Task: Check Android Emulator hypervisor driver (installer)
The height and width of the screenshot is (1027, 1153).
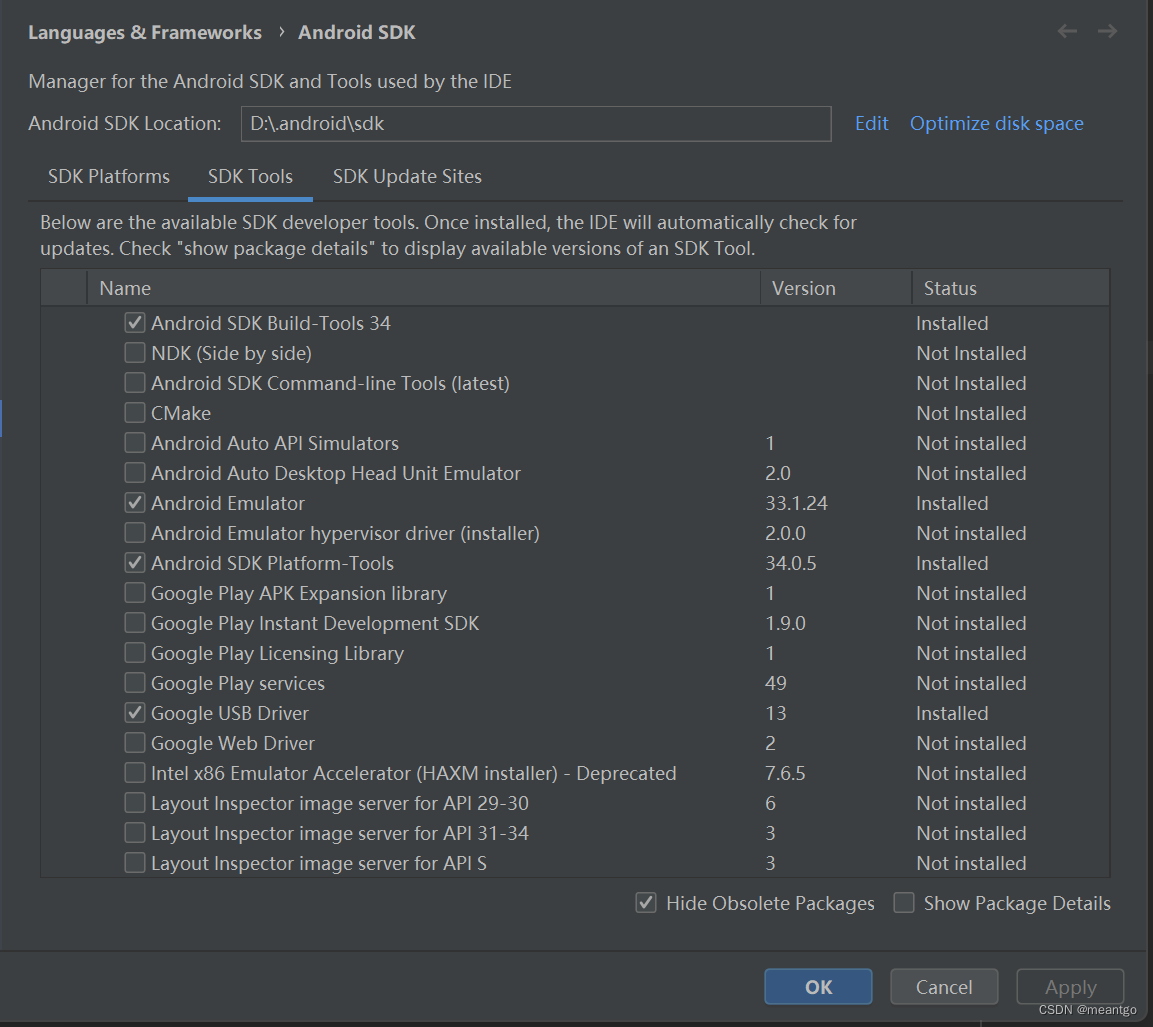Action: 135,533
